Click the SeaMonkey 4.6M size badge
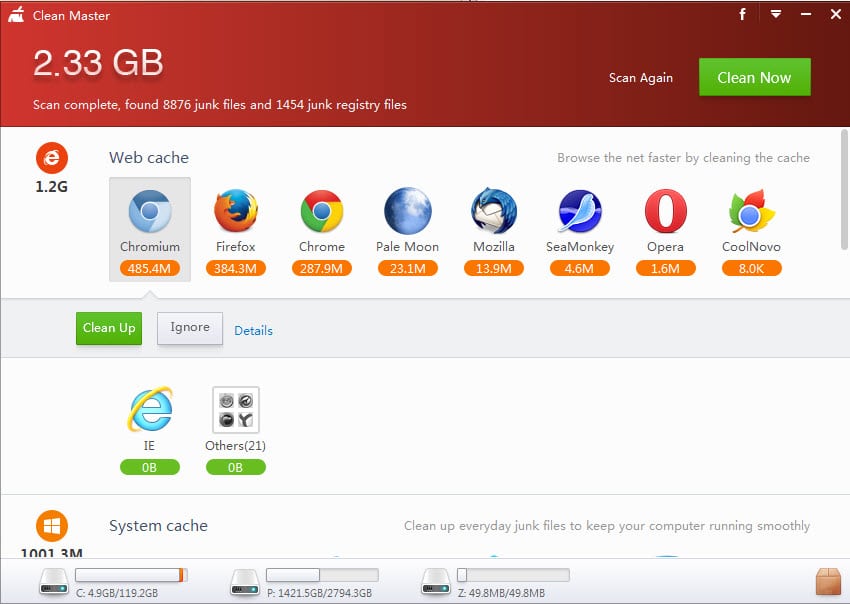Screen dimensions: 850x604 tap(579, 268)
